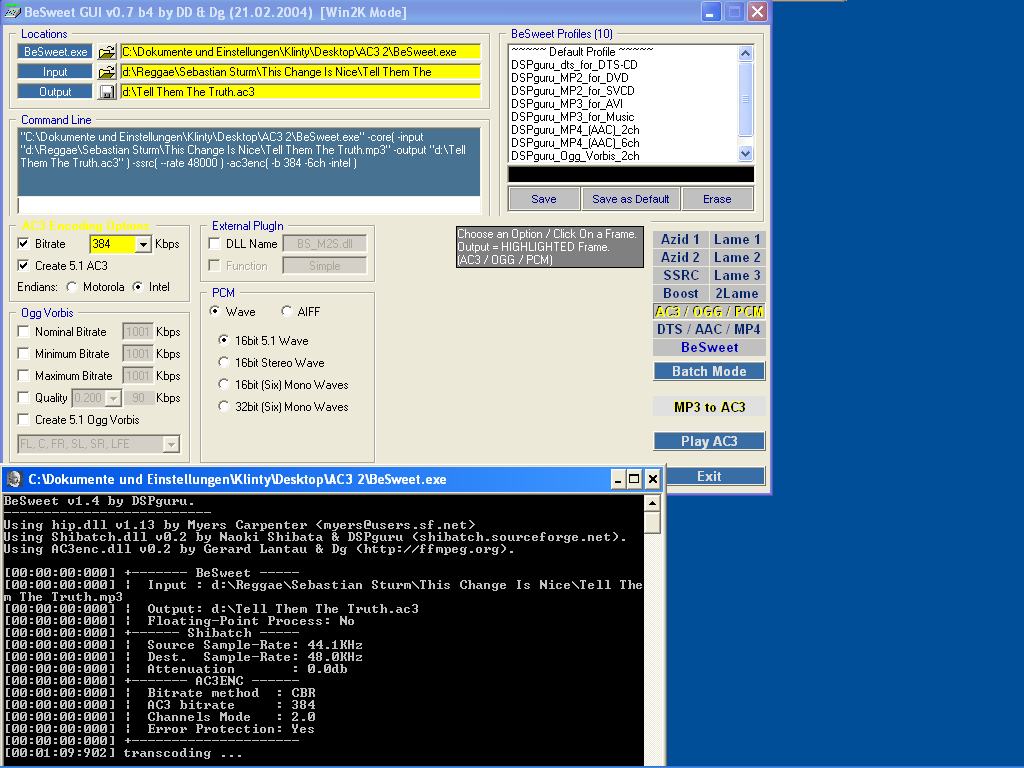Image resolution: width=1024 pixels, height=768 pixels.
Task: Click the Play AC3 button
Action: pos(709,441)
